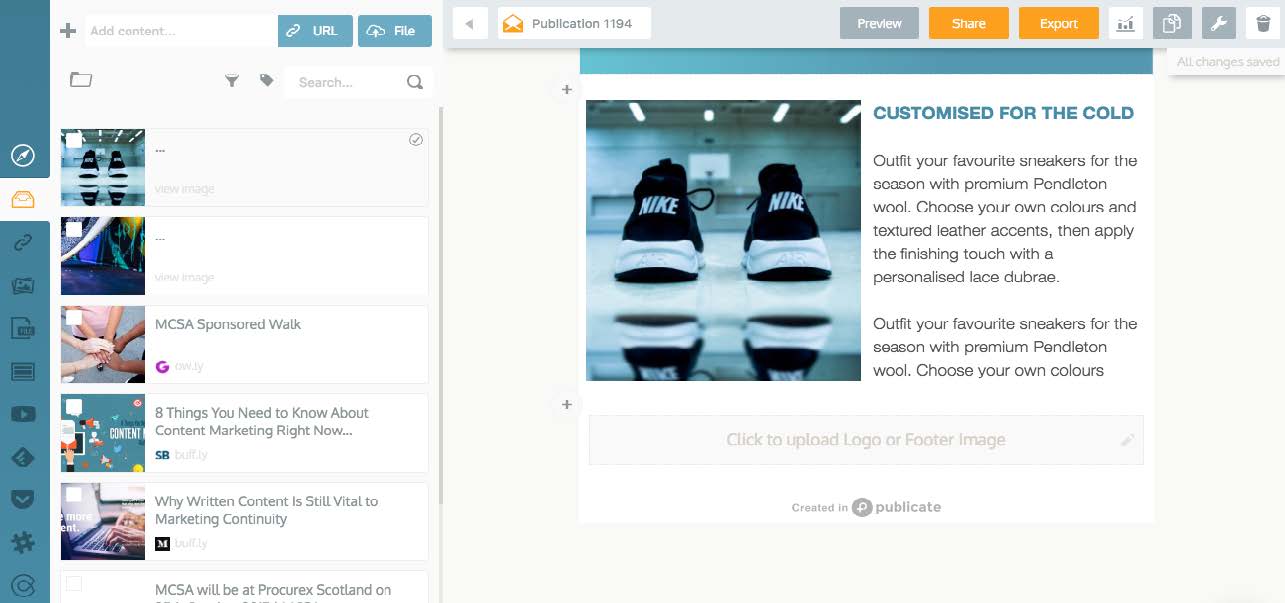
Task: Tick checkbox on Nike sneakers library item
Action: [74, 141]
